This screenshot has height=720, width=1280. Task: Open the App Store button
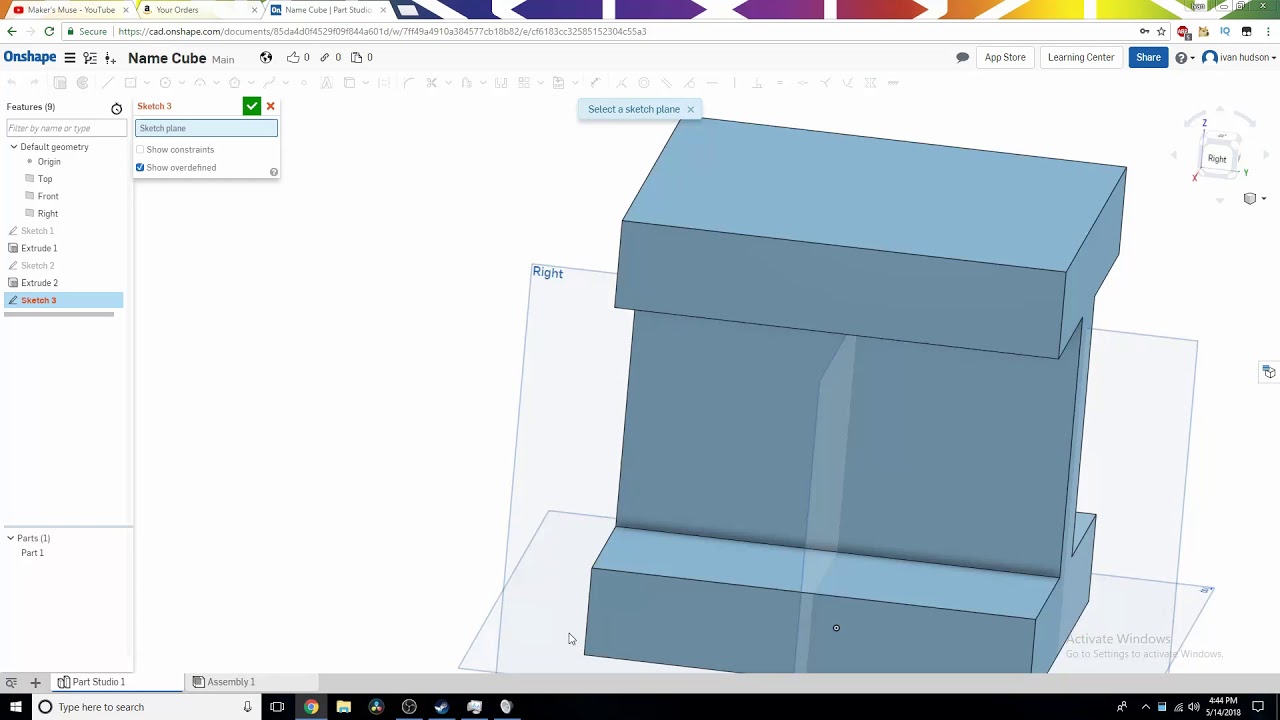coord(1005,58)
